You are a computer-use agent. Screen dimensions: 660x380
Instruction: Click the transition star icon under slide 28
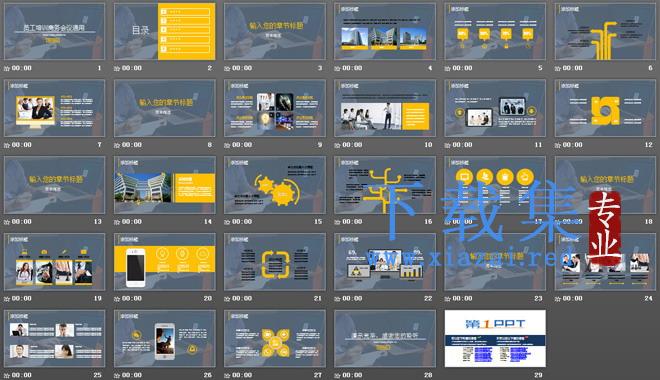(x=337, y=375)
